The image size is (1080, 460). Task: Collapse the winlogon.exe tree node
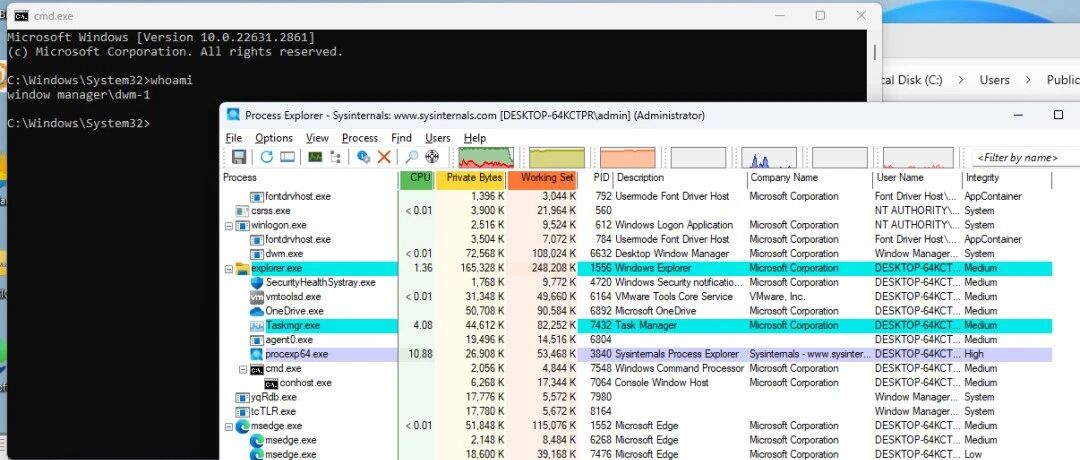229,225
